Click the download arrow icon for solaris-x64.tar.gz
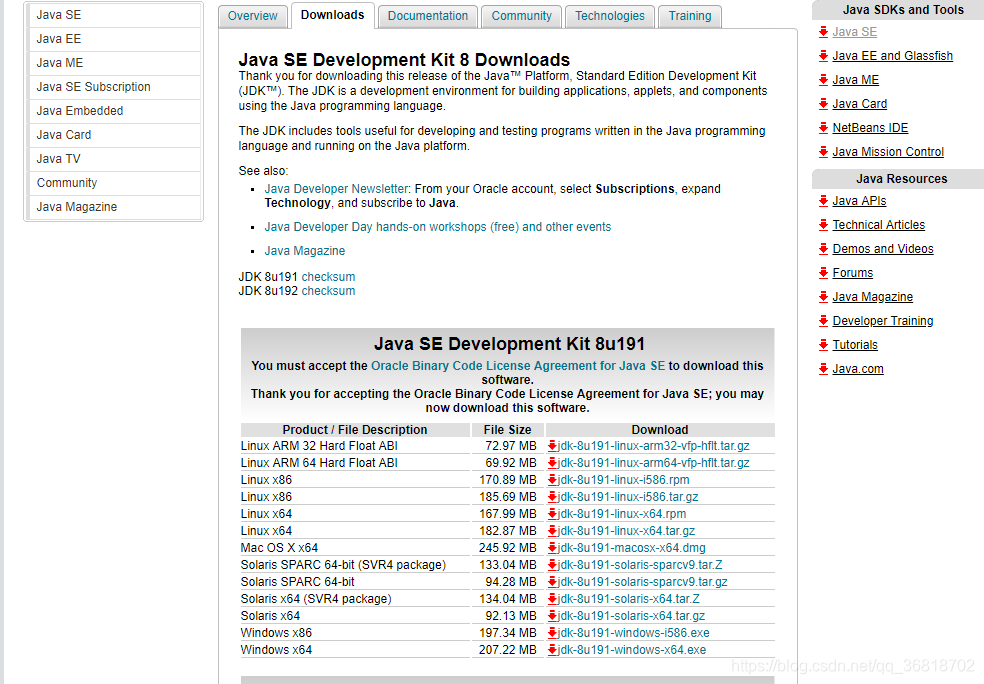Screen dimensions: 984x684 coord(552,616)
